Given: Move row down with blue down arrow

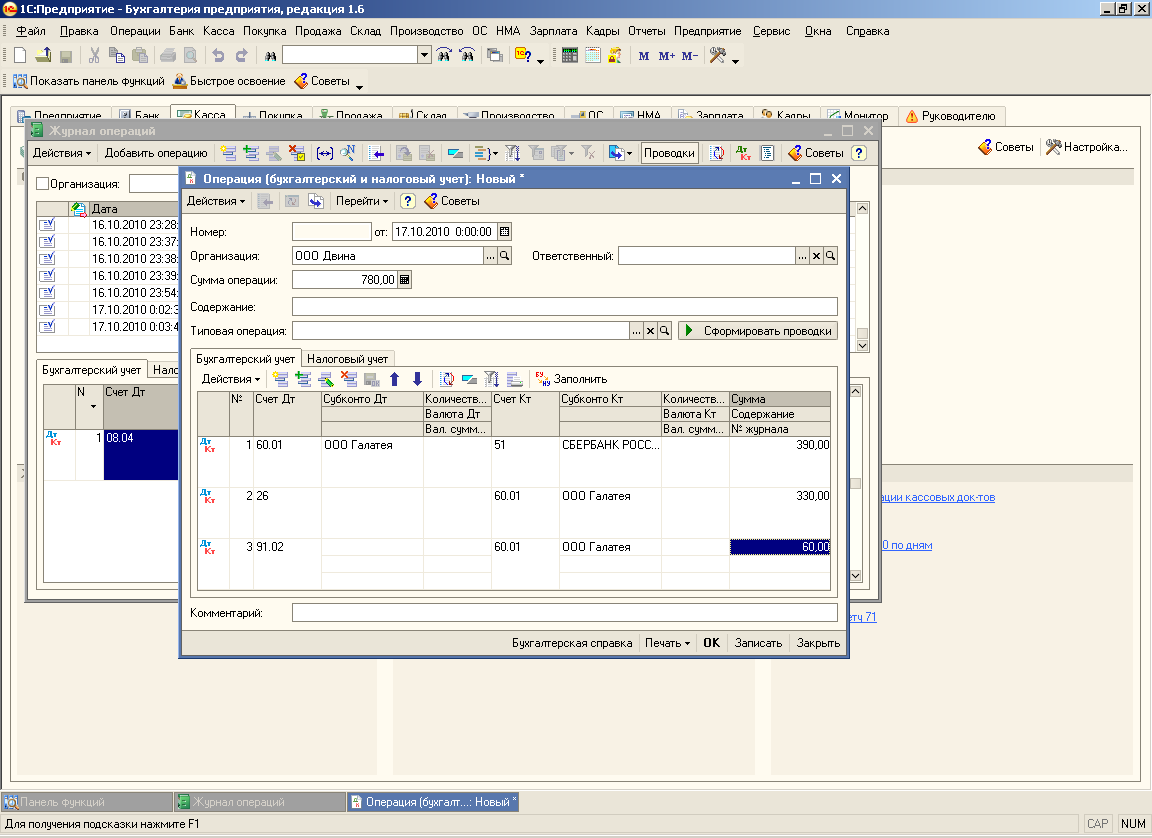Looking at the screenshot, I should (417, 379).
